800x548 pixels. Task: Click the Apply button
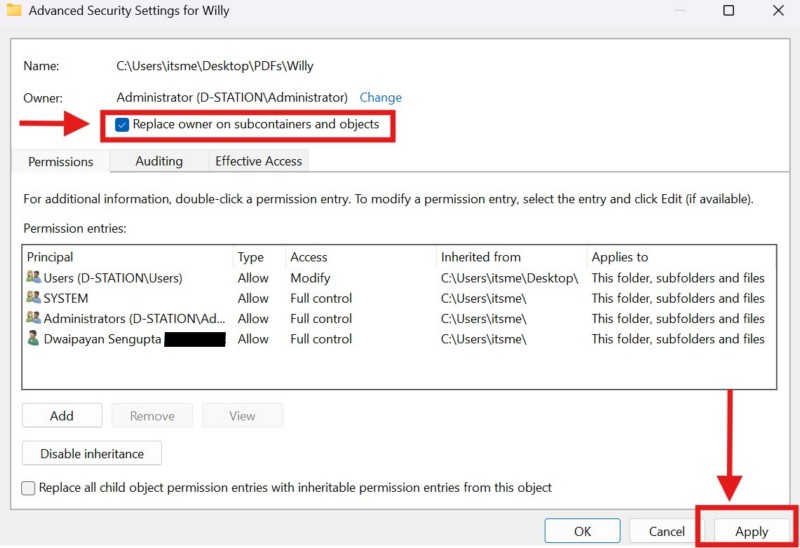[x=751, y=531]
